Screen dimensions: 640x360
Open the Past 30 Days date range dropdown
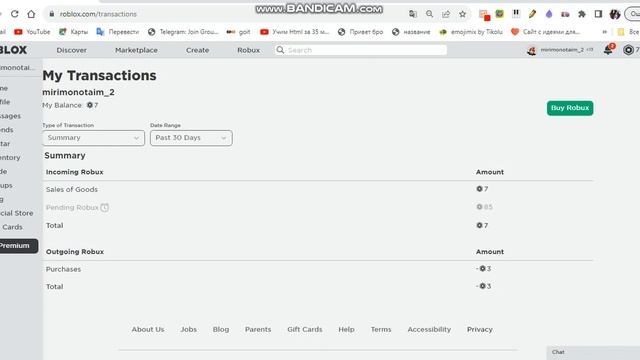click(x=191, y=138)
